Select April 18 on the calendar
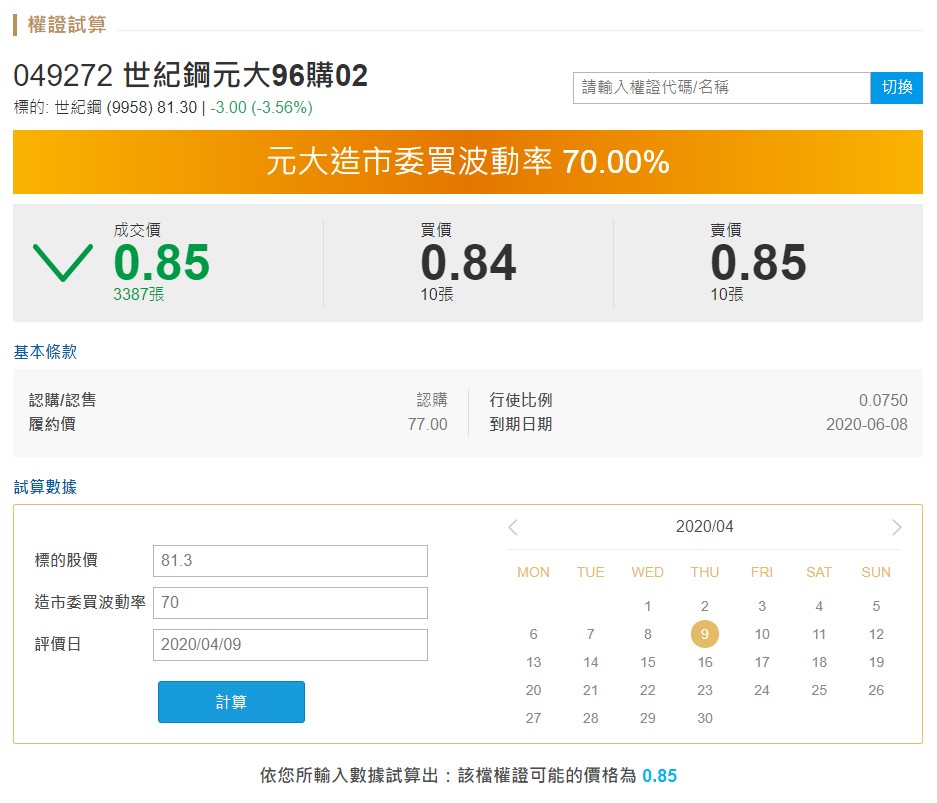The height and width of the screenshot is (803, 937). point(819,662)
